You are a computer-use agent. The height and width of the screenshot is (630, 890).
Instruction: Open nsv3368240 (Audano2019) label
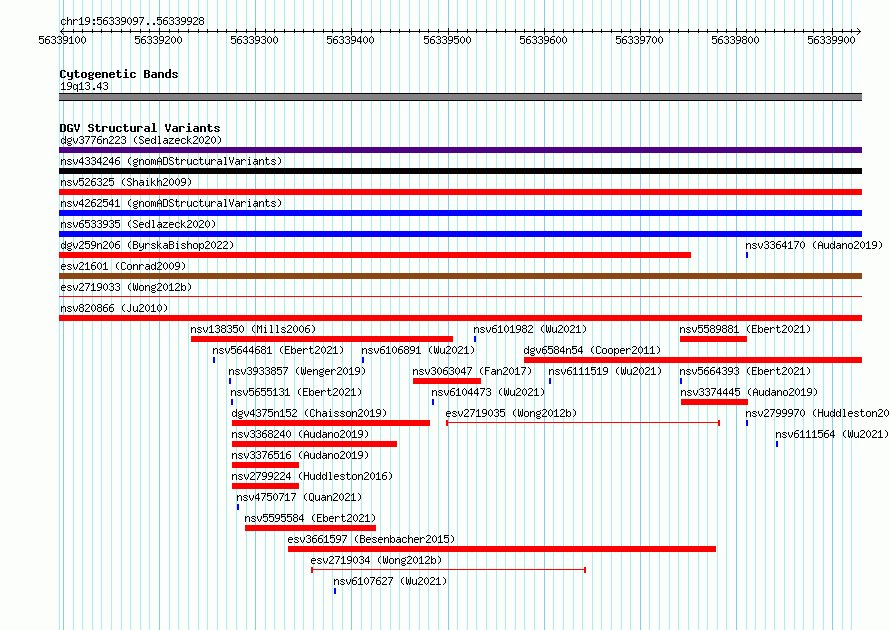click(x=300, y=434)
